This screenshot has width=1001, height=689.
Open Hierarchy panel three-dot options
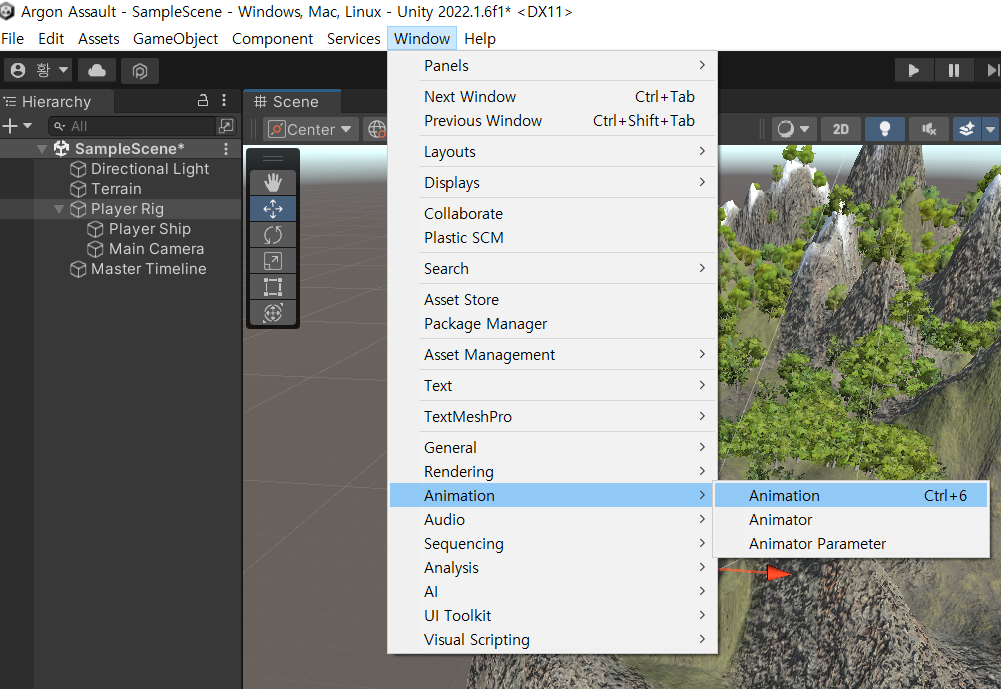[224, 100]
